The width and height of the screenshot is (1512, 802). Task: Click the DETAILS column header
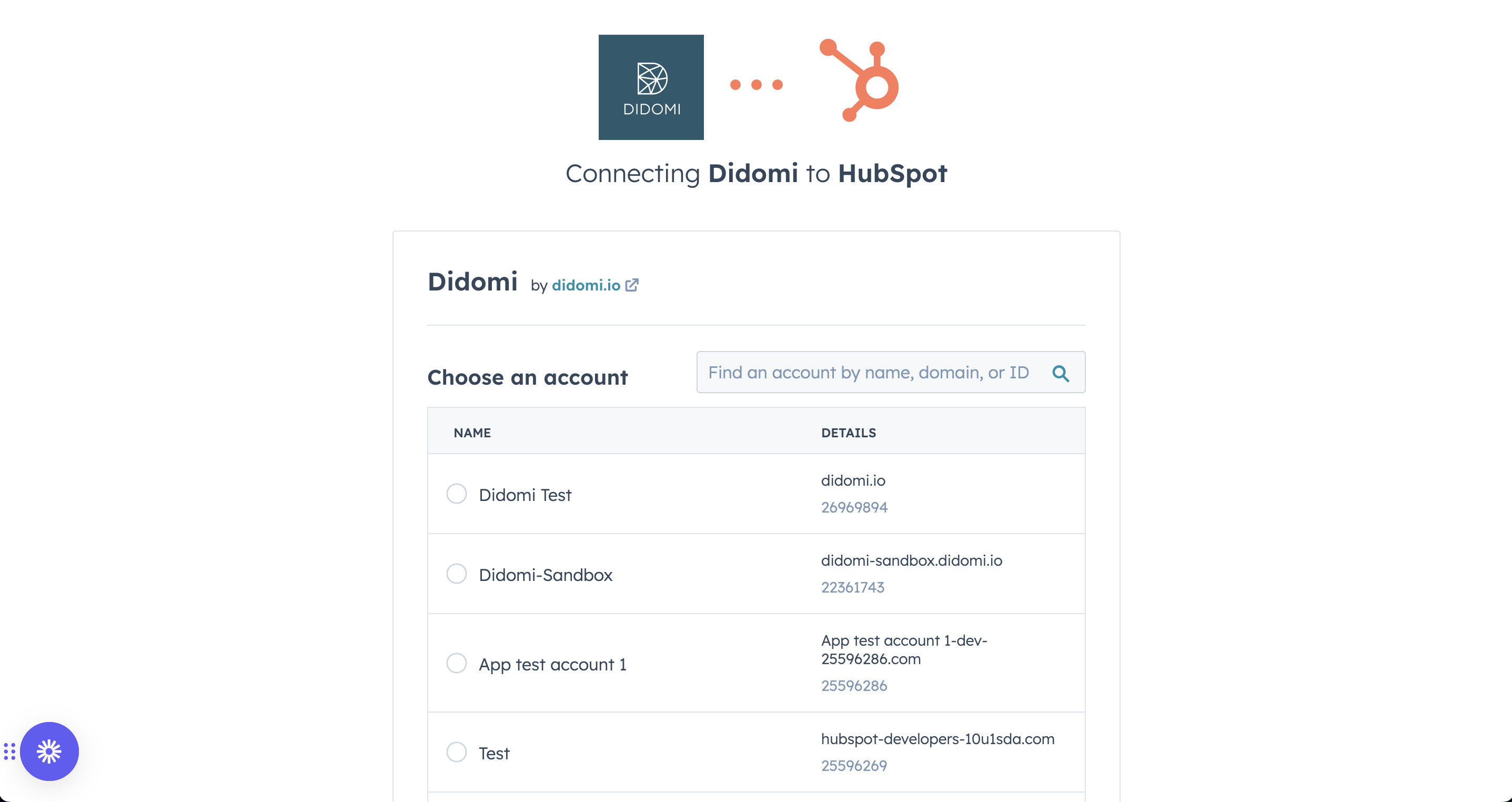click(848, 433)
